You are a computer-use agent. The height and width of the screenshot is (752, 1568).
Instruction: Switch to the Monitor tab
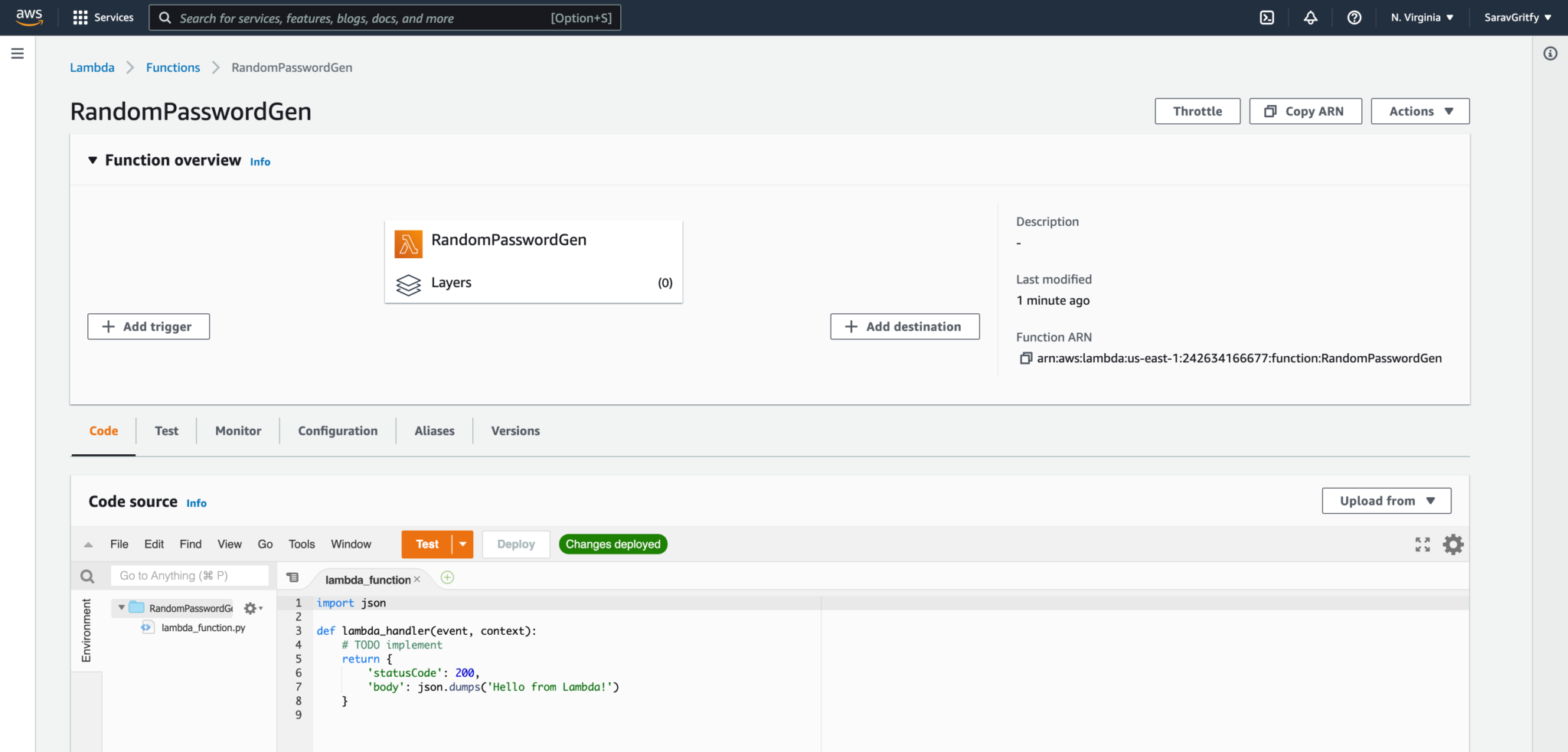[x=237, y=430]
